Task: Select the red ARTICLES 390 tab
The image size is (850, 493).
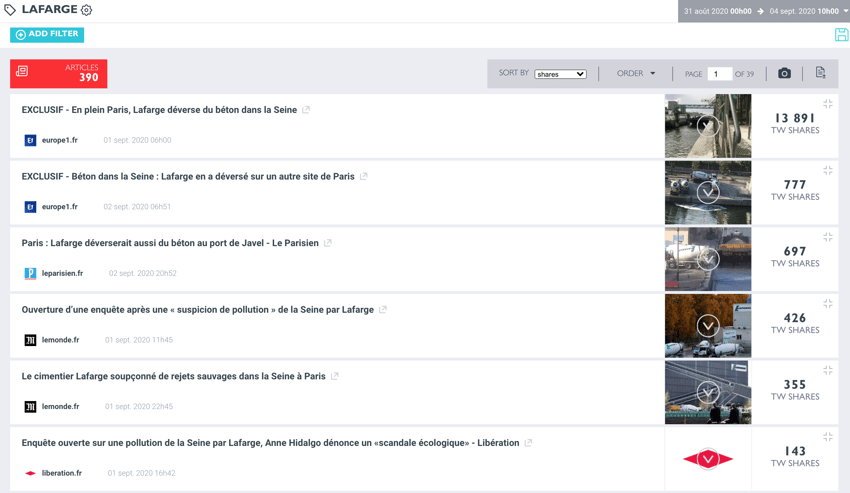Action: (x=59, y=73)
